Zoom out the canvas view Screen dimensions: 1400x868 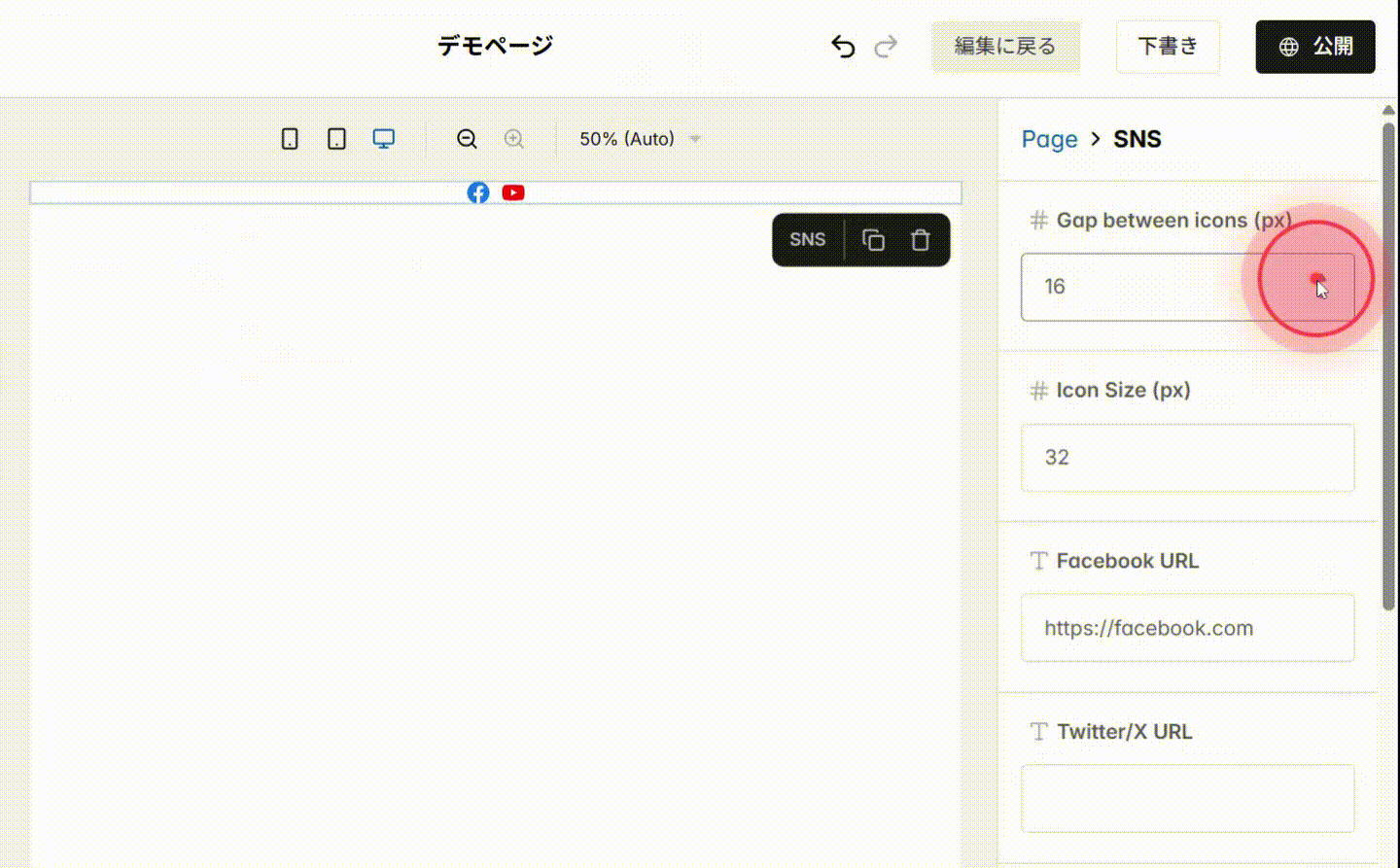click(466, 138)
